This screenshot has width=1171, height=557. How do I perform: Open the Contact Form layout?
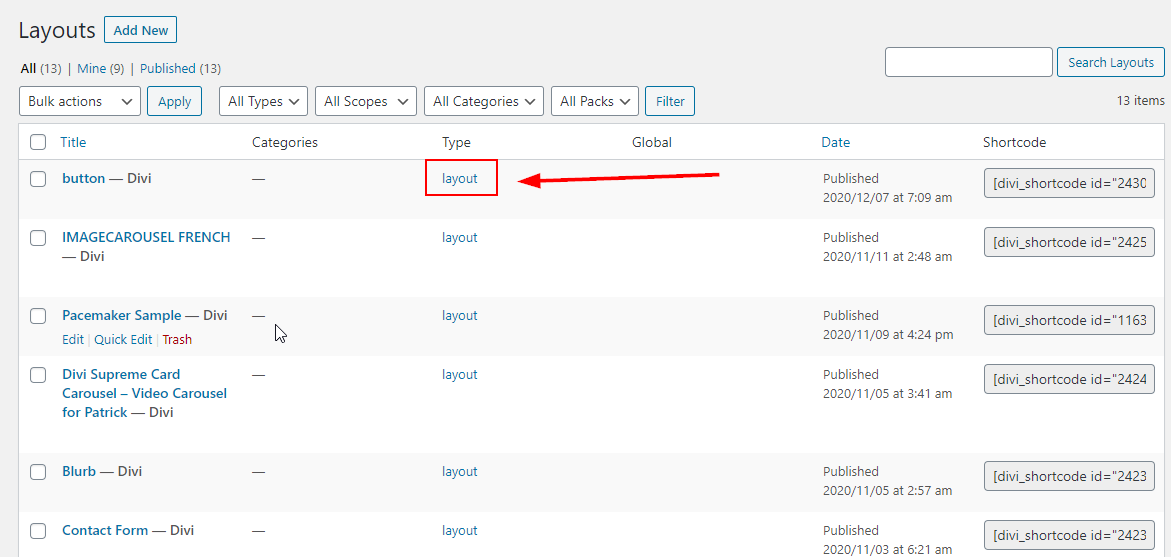pyautogui.click(x=105, y=531)
